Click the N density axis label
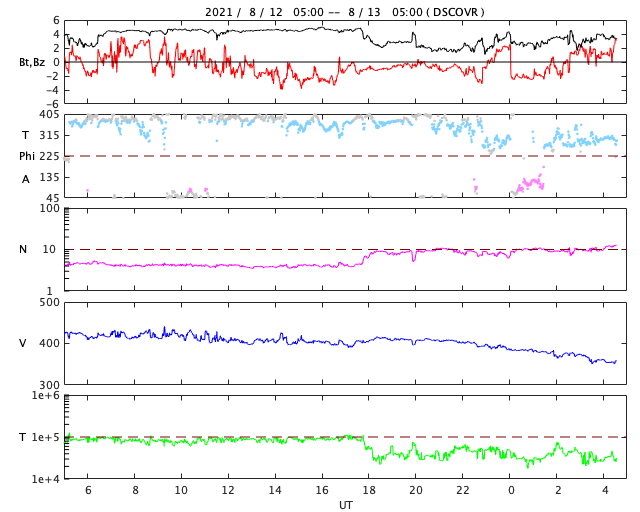The image size is (640, 512). click(x=23, y=249)
